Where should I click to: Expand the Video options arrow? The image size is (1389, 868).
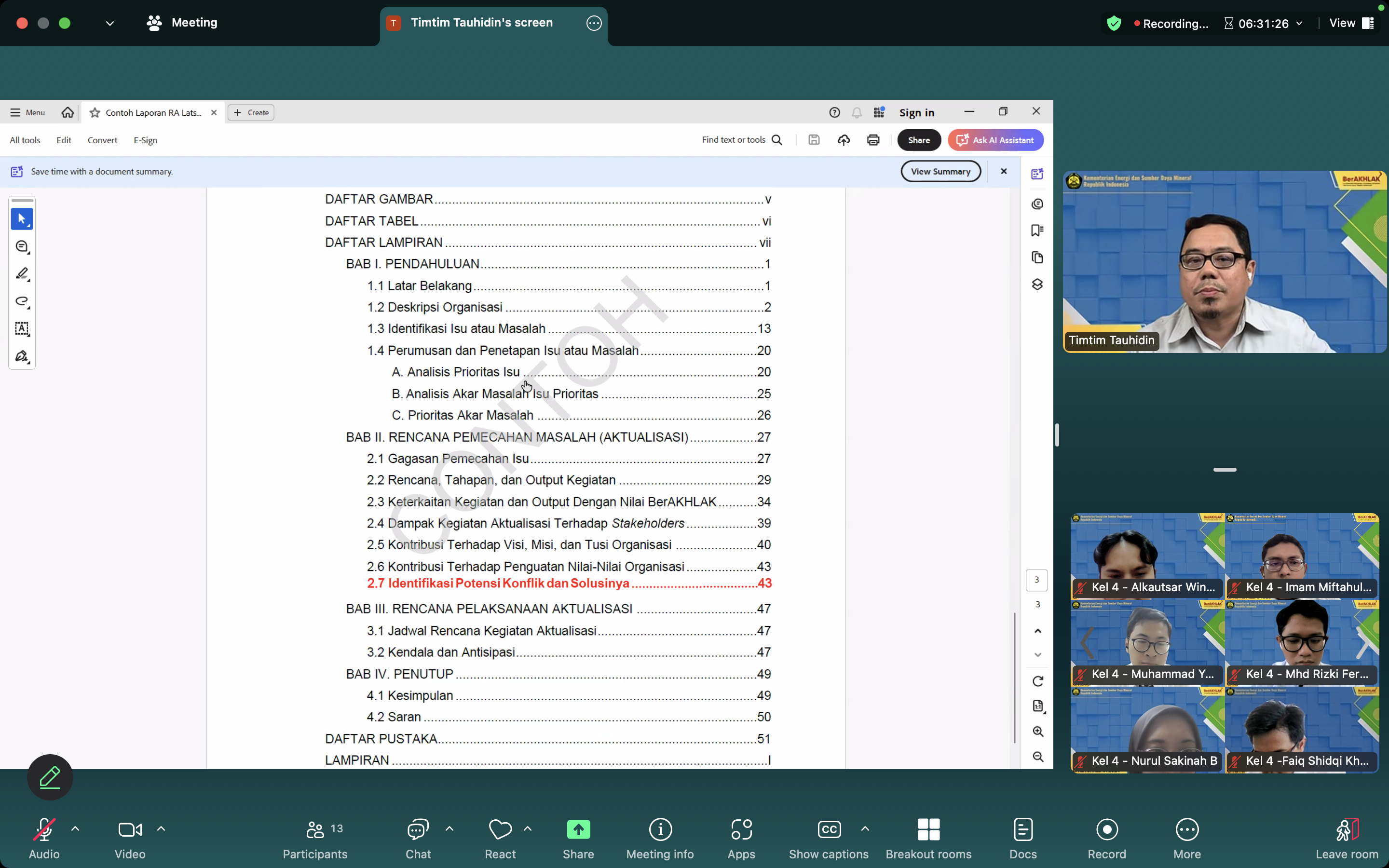[161, 828]
